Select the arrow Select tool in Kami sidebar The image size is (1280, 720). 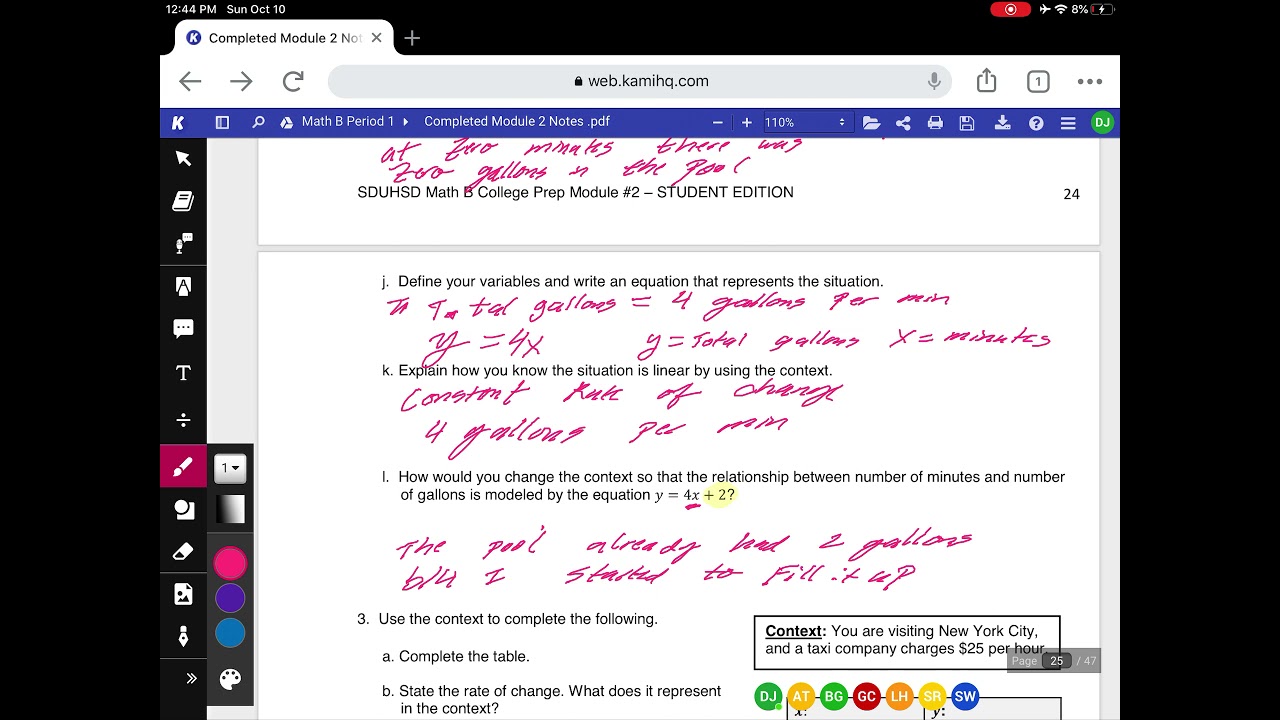[183, 158]
